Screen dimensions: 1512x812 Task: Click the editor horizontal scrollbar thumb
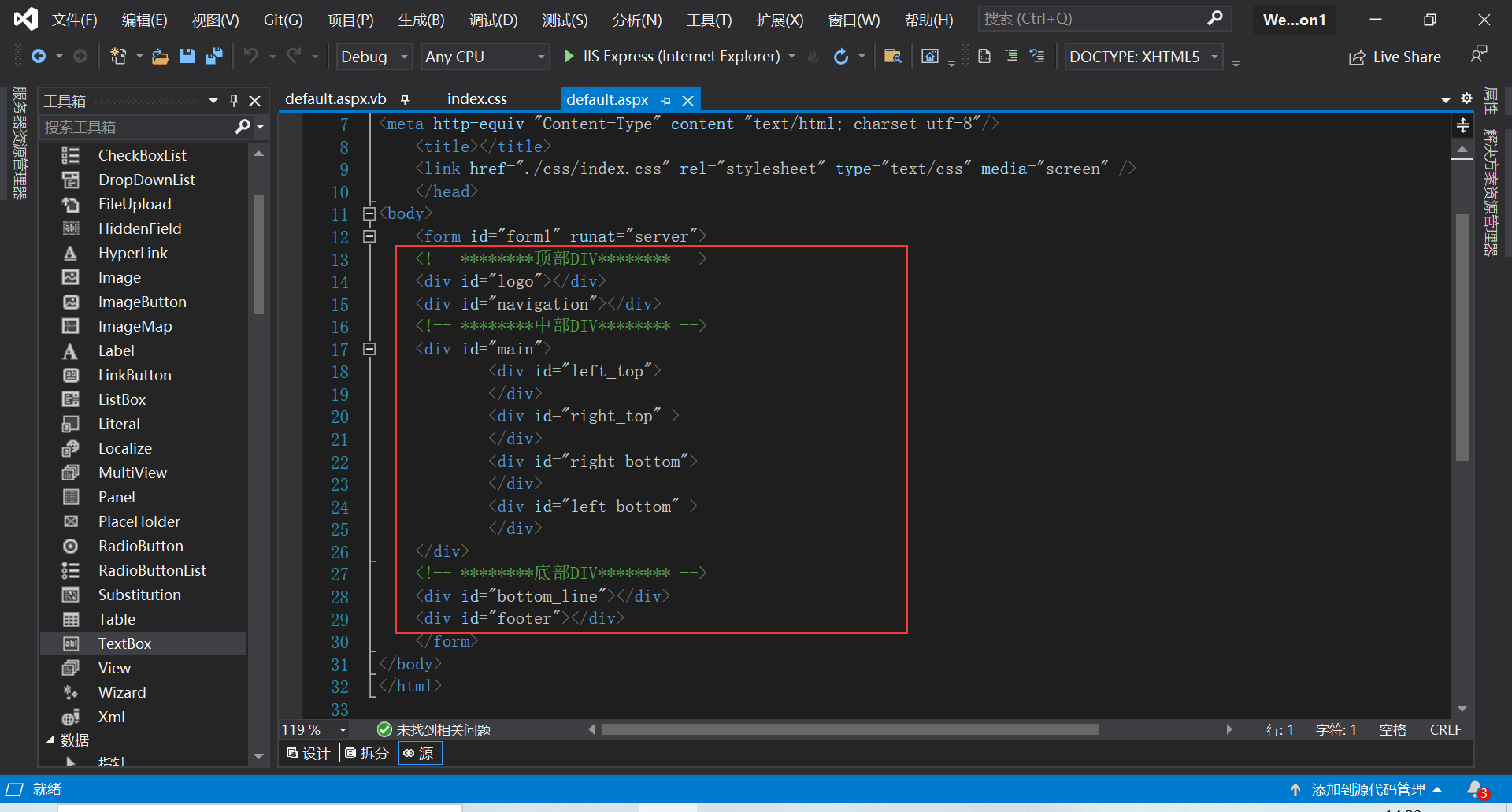tap(849, 729)
